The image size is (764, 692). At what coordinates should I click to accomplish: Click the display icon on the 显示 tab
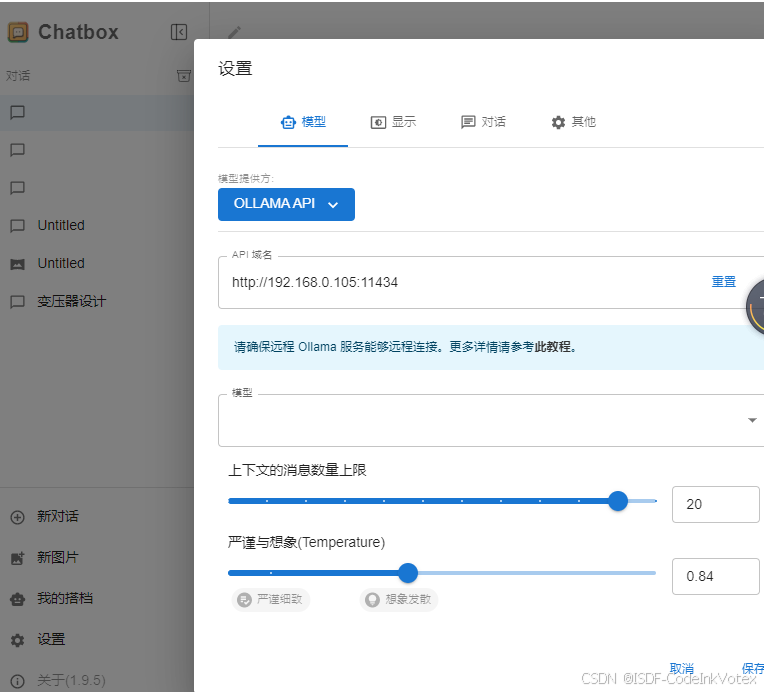click(x=378, y=122)
